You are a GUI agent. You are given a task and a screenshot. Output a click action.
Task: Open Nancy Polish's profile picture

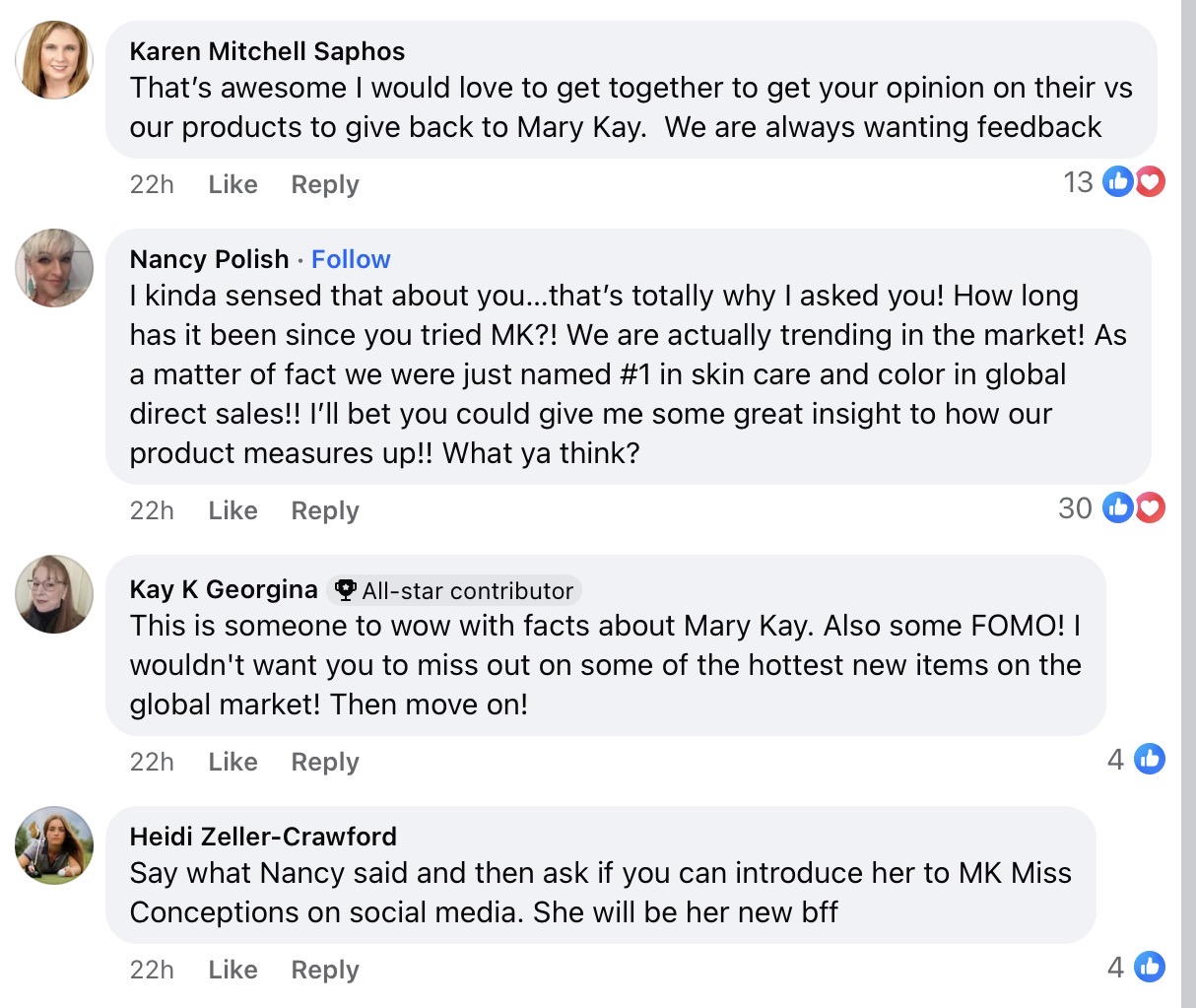pos(54,268)
